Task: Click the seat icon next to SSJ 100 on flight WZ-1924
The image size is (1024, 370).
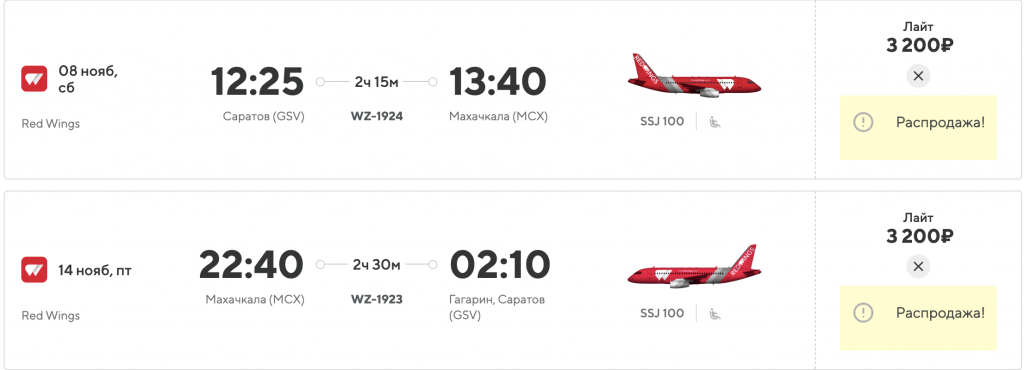Action: pos(715,122)
